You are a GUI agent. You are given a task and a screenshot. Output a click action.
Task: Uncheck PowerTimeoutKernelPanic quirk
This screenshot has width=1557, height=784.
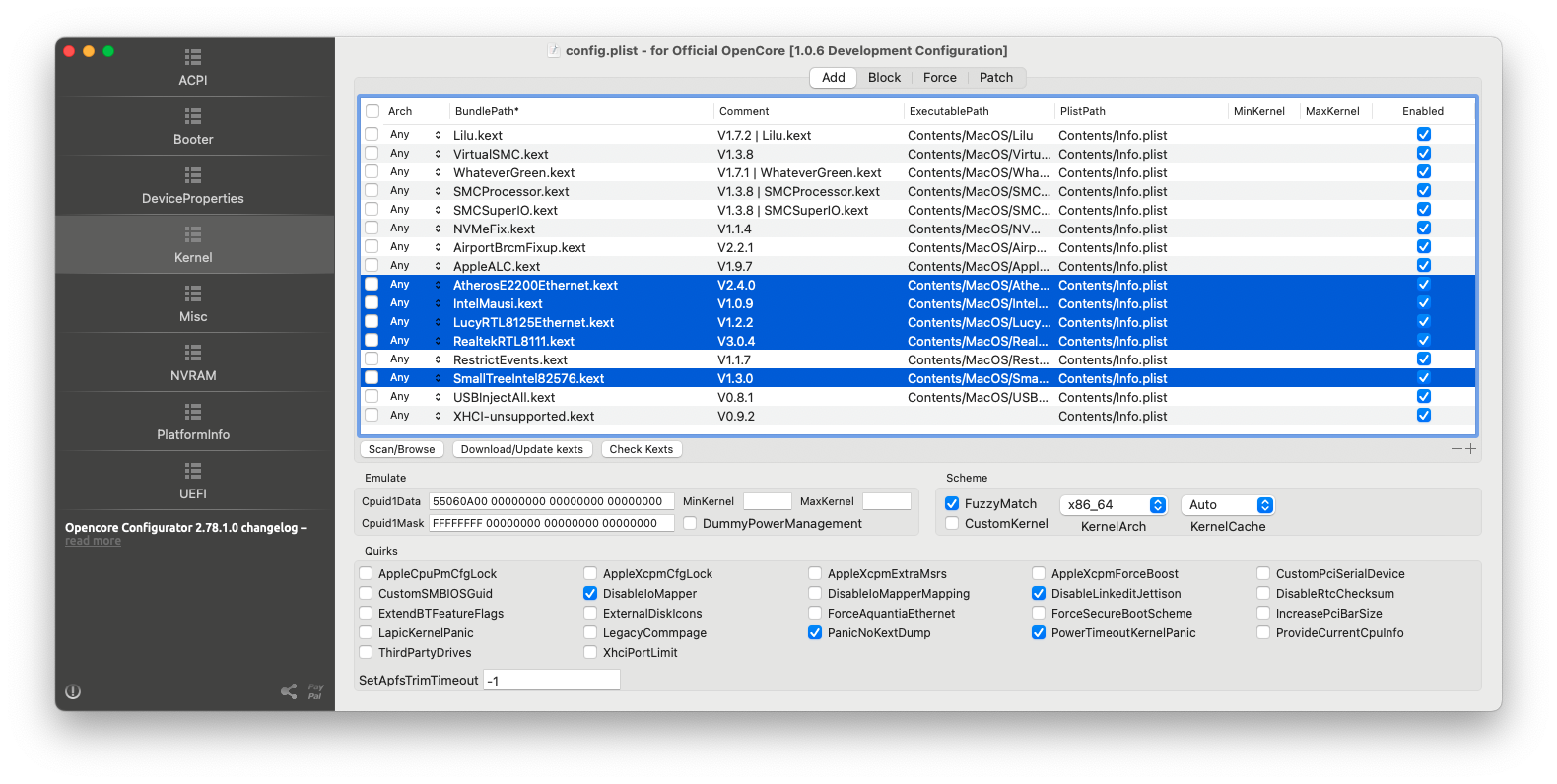point(1039,632)
